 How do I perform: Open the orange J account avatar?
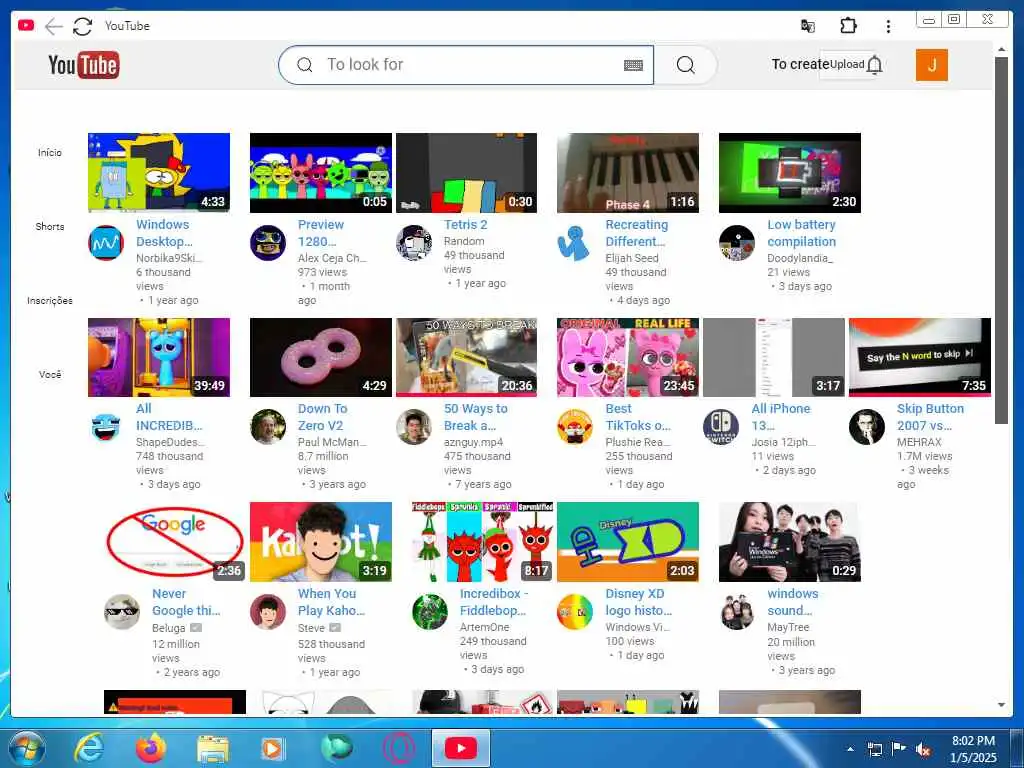pyautogui.click(x=931, y=65)
